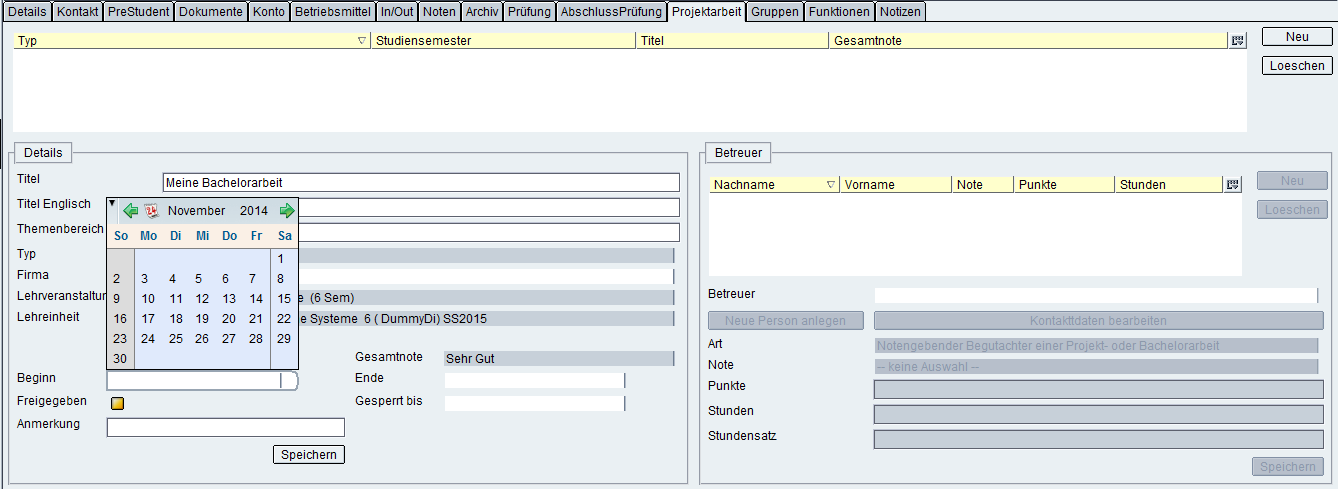Image resolution: width=1338 pixels, height=489 pixels.
Task: Open column picker of Betreuer table
Action: click(1232, 185)
